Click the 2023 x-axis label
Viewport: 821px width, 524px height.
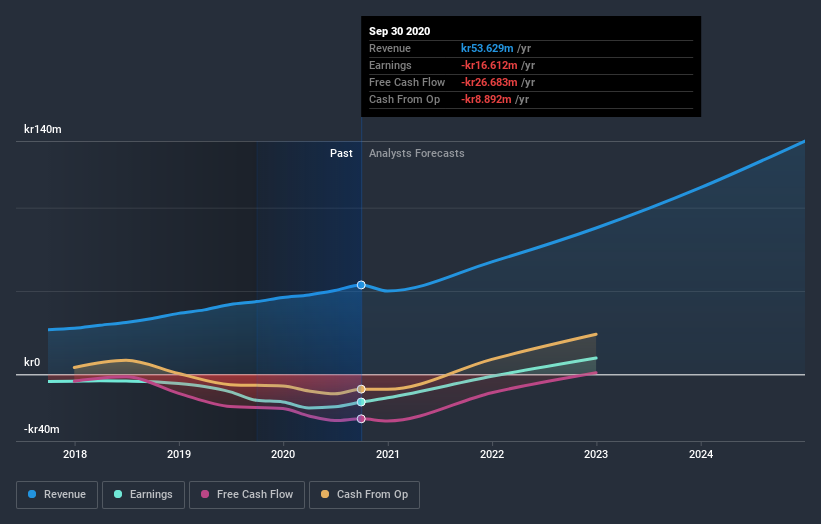tap(596, 454)
